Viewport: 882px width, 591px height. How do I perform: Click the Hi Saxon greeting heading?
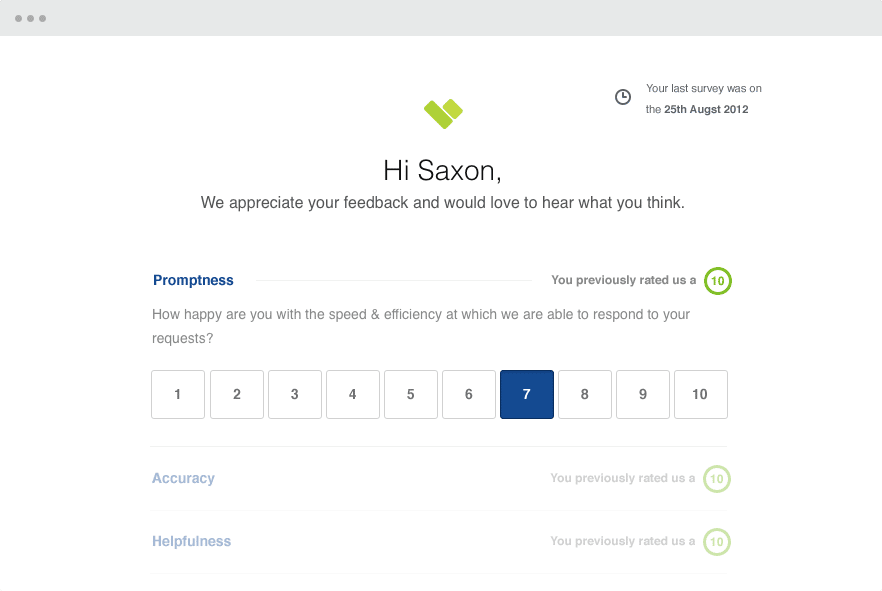pyautogui.click(x=442, y=170)
